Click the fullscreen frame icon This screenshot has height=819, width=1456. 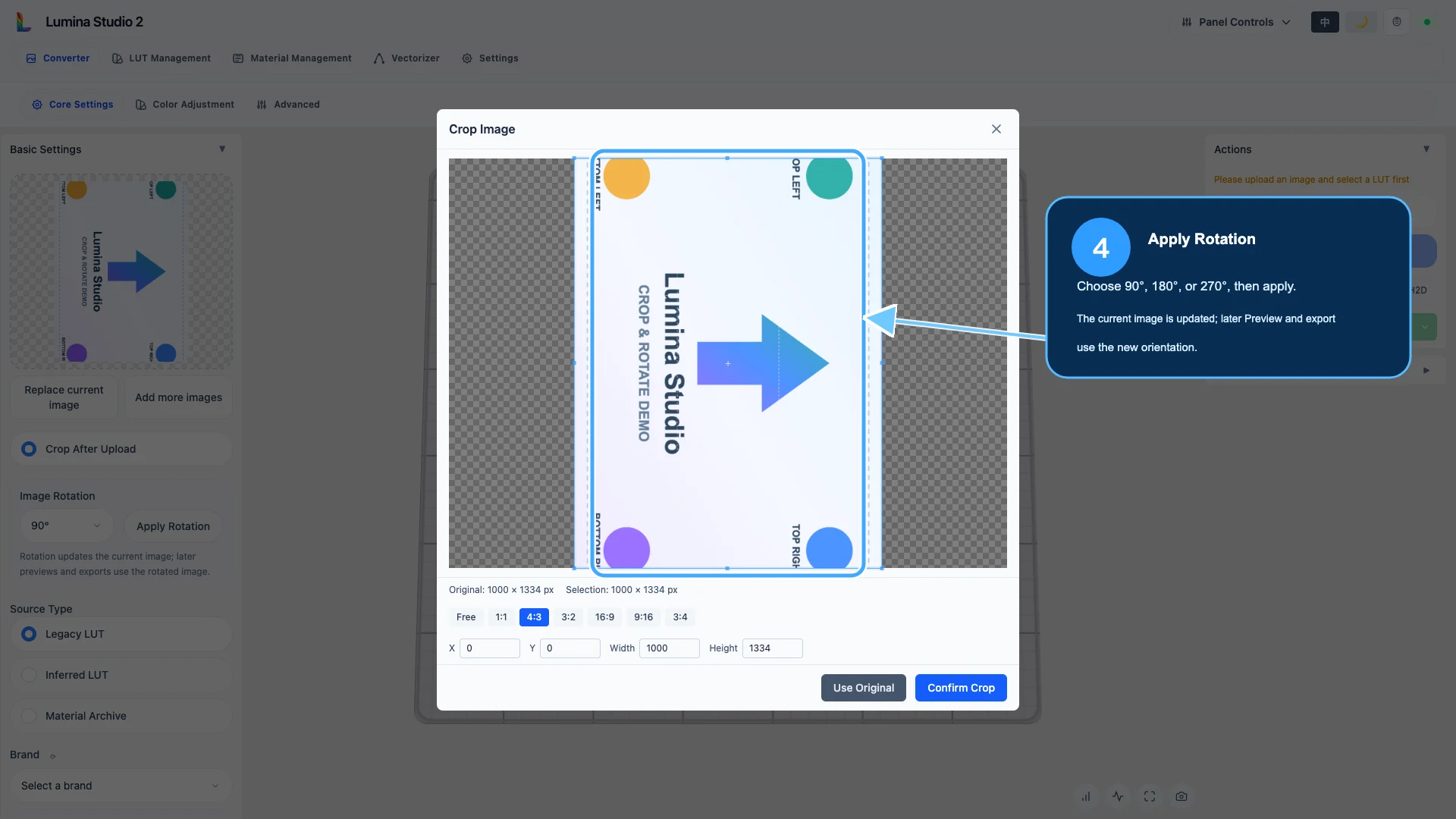[1150, 796]
